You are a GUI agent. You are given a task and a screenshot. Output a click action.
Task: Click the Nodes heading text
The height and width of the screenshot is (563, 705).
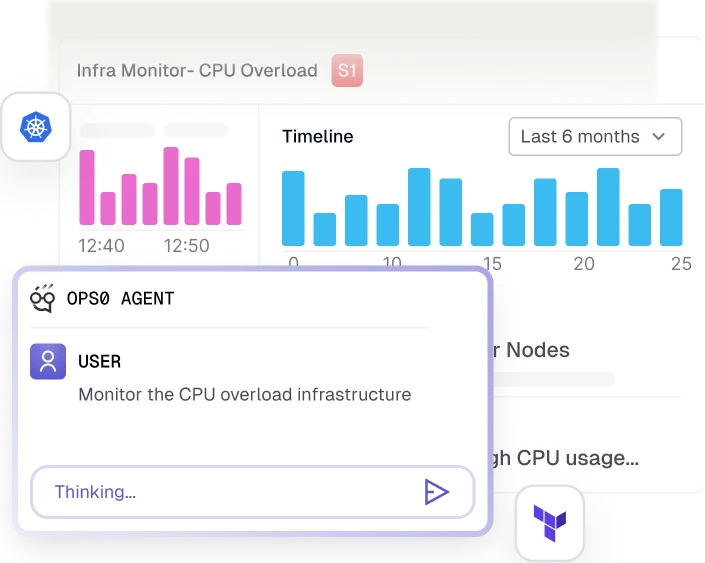tap(537, 350)
